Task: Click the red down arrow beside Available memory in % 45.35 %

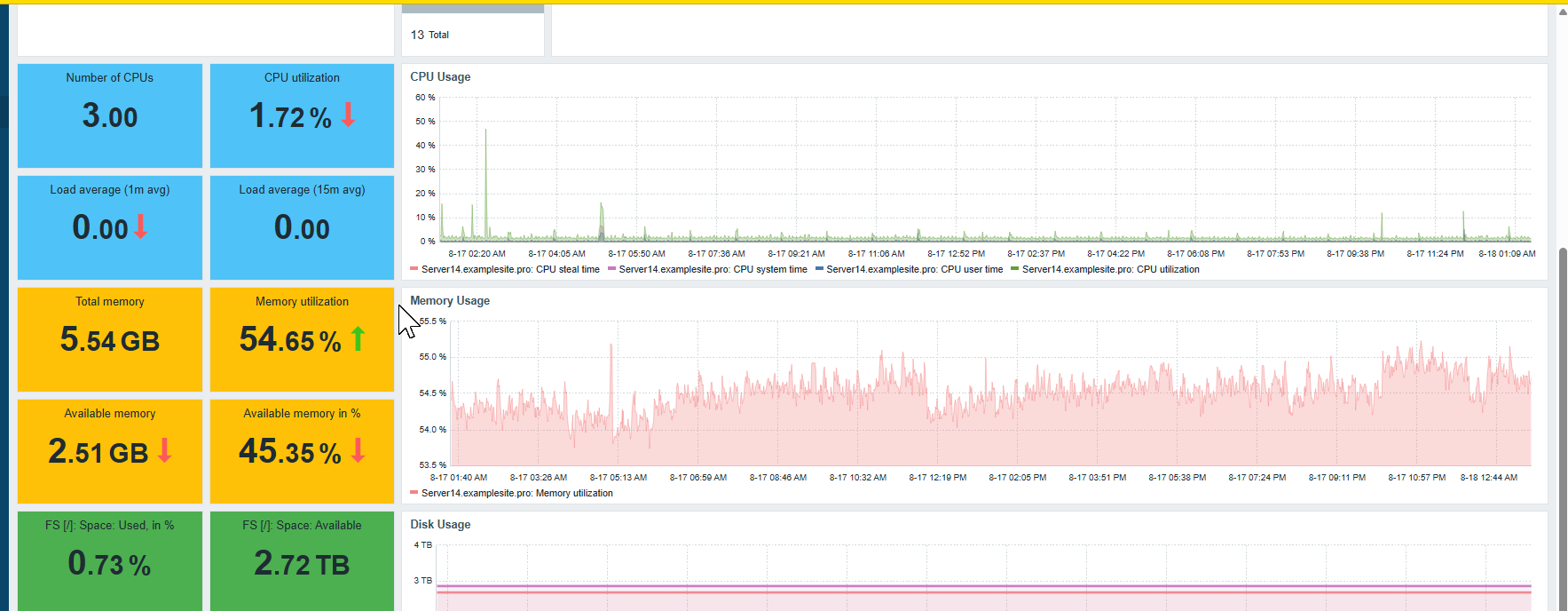Action: 358,450
